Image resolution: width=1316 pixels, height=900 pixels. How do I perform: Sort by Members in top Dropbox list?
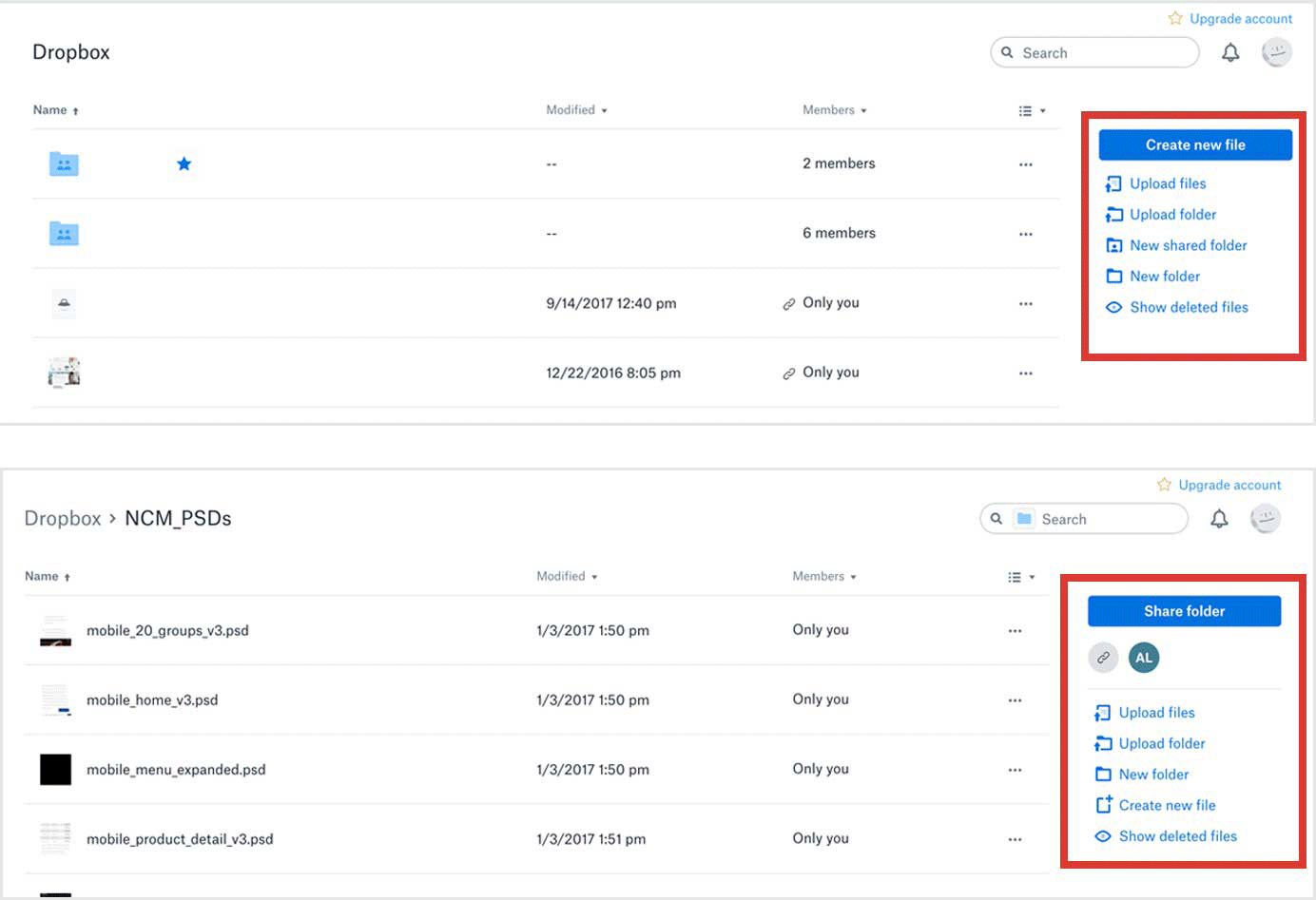pos(834,110)
